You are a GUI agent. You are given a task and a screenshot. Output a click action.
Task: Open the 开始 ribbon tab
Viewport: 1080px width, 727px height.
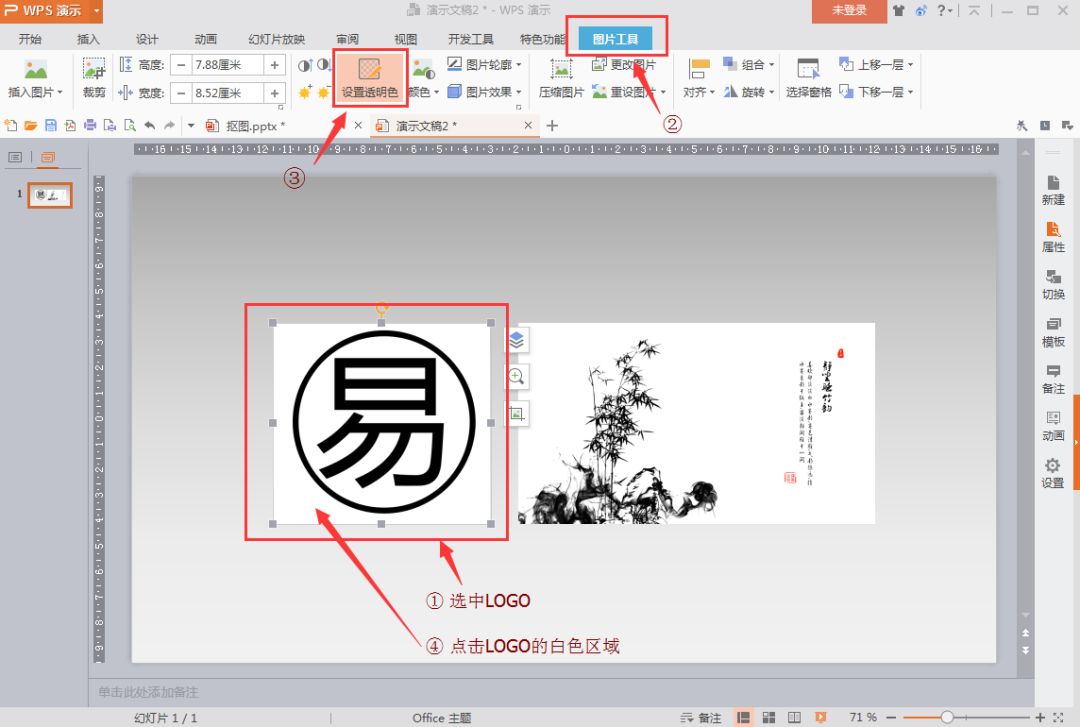[x=30, y=39]
